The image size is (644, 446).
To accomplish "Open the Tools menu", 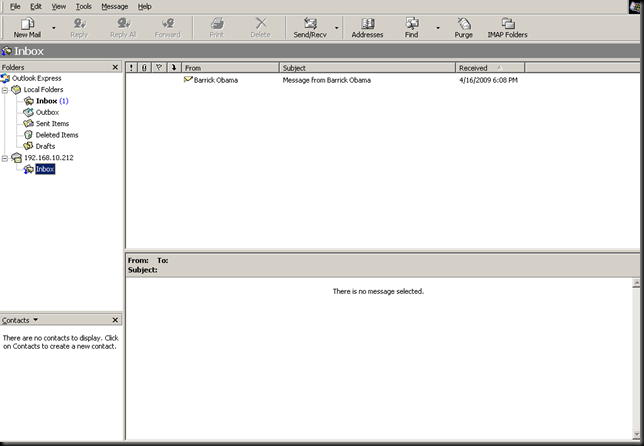I will pyautogui.click(x=83, y=7).
